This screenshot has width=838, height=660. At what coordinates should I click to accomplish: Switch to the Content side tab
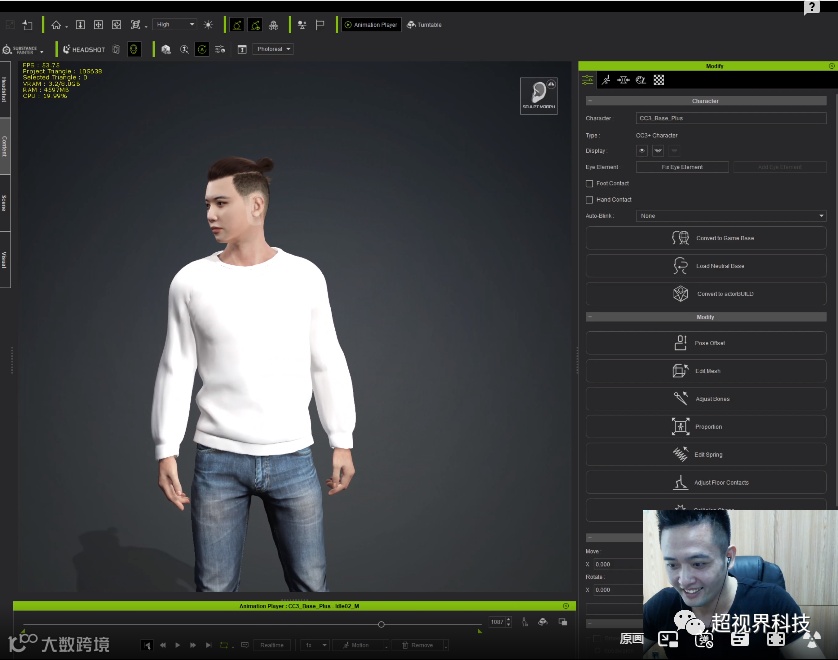click(x=5, y=146)
